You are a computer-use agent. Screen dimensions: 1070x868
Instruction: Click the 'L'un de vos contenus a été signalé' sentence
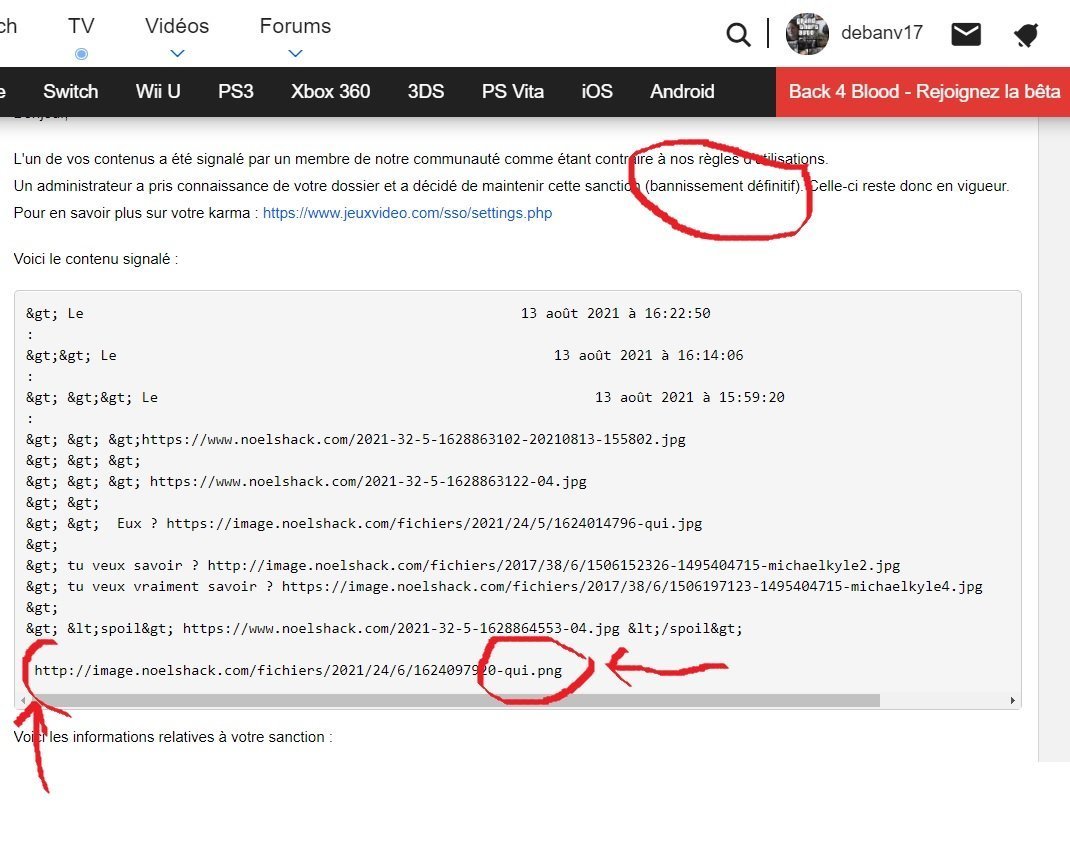click(420, 159)
